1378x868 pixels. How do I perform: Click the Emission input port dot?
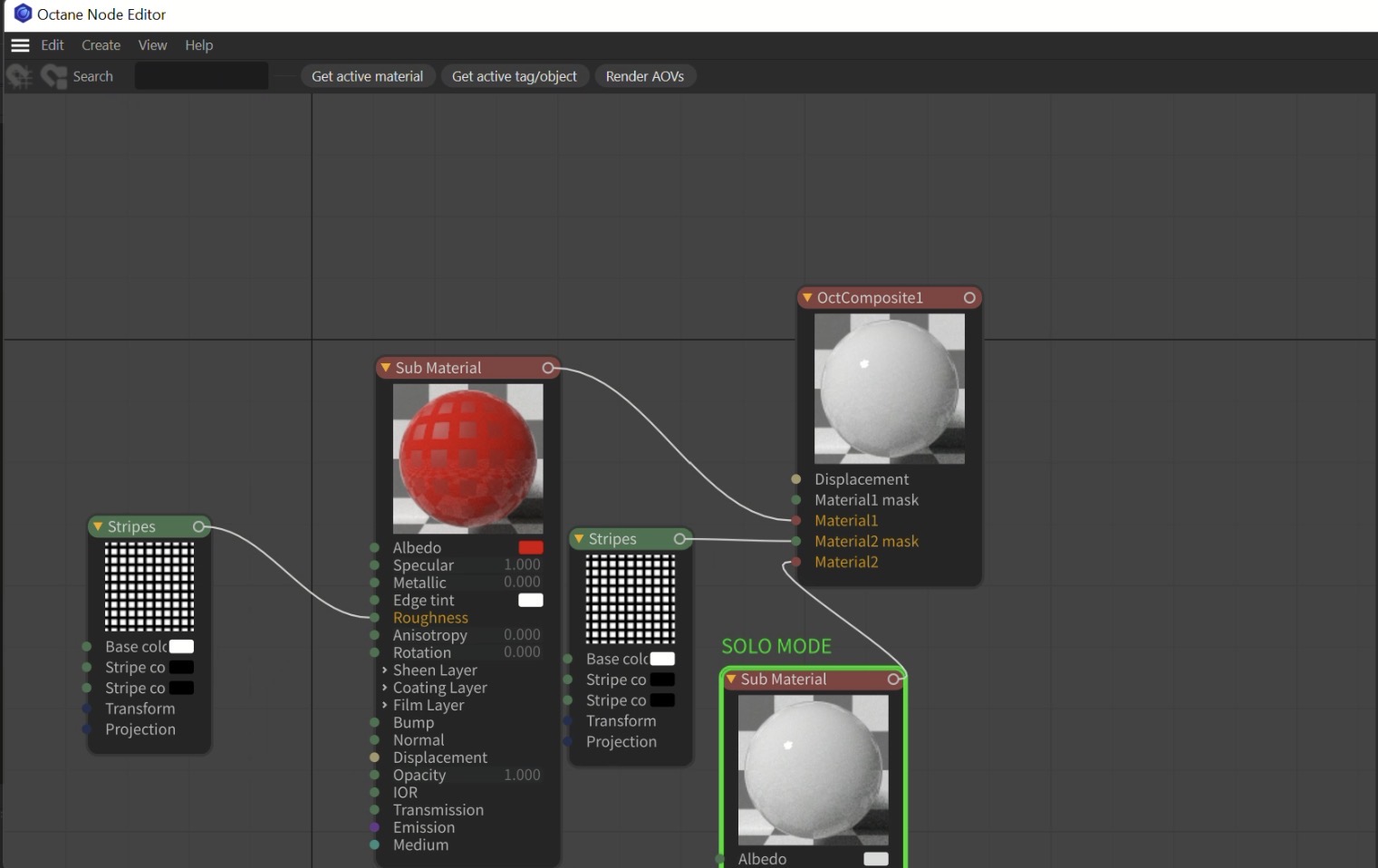[374, 827]
